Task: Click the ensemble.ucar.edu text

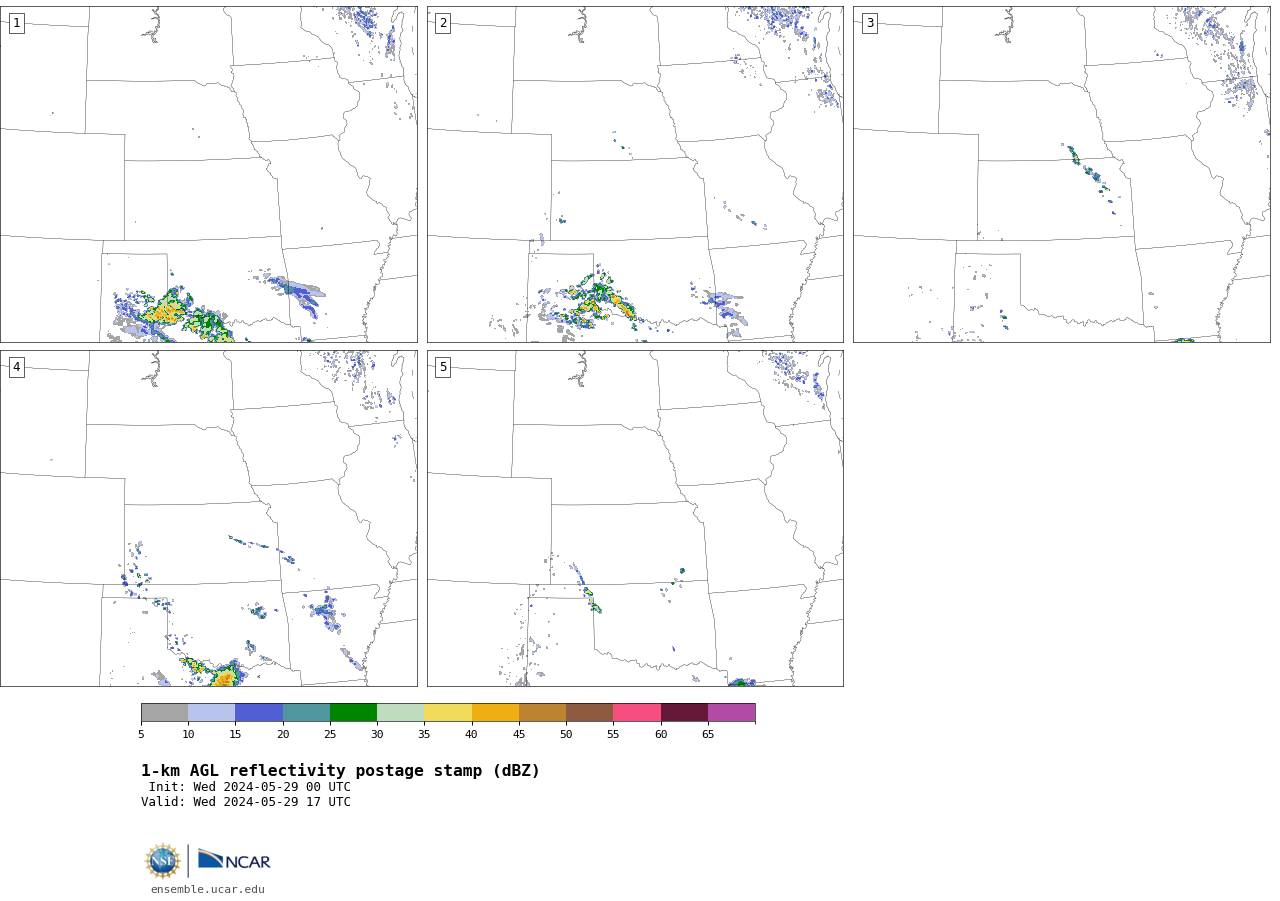Action: click(208, 889)
